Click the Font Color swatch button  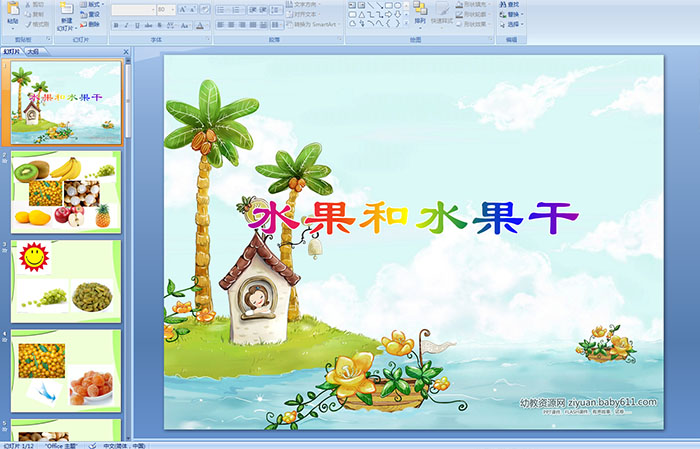200,25
